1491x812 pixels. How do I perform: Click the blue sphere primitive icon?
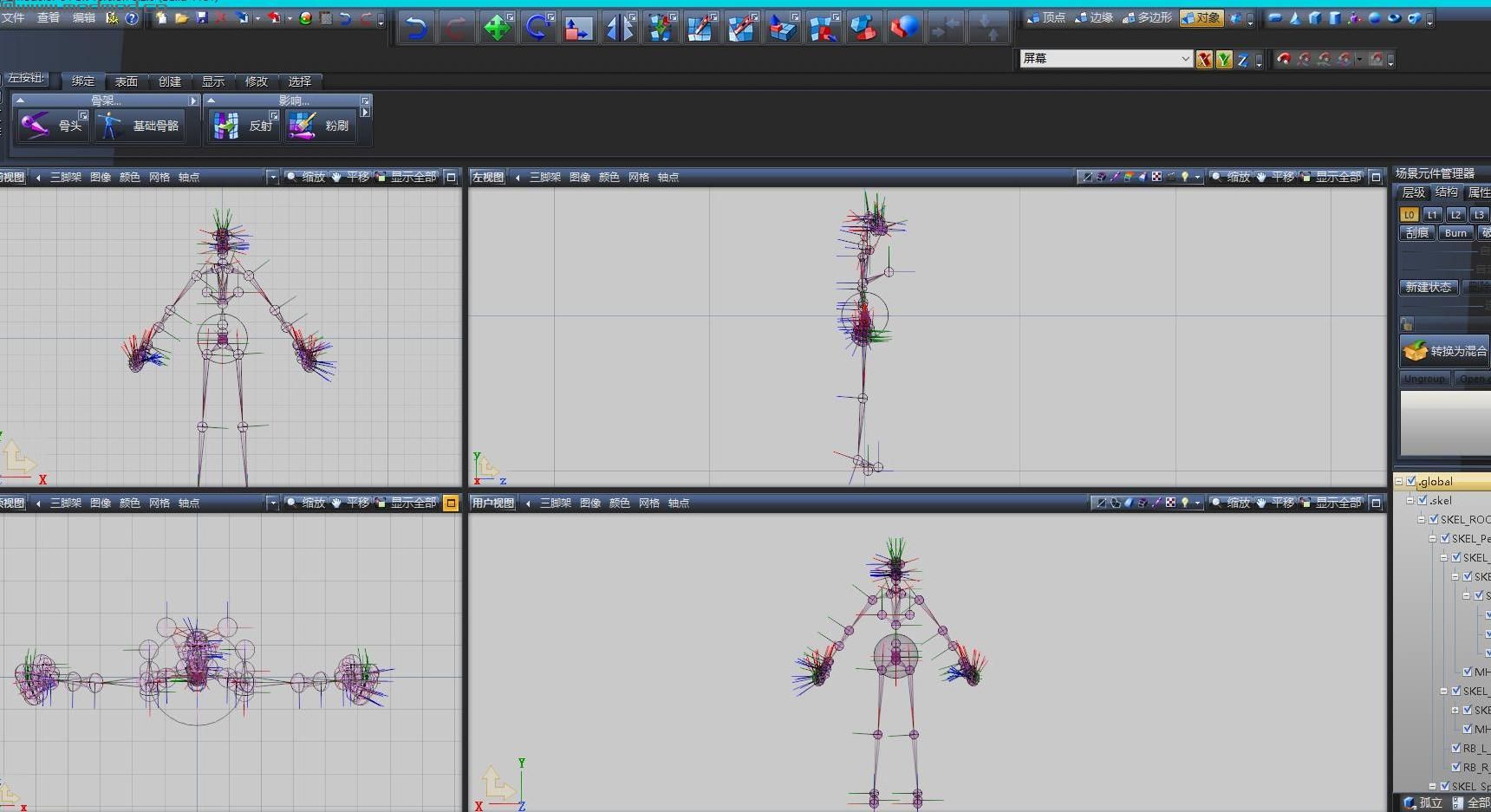pos(1374,17)
